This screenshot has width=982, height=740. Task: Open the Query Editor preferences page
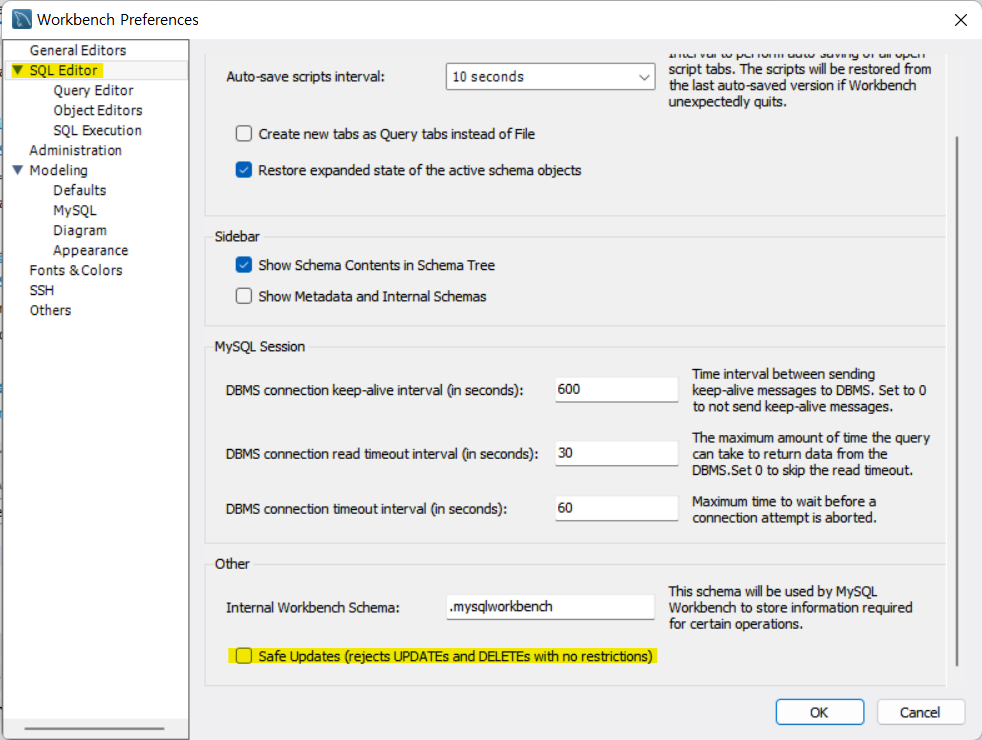pyautogui.click(x=93, y=90)
